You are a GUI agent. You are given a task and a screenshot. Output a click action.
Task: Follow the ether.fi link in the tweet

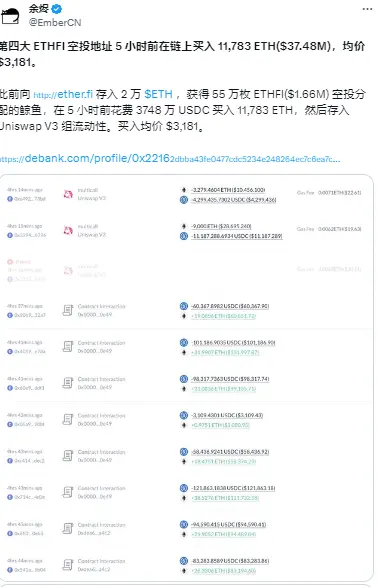pos(63,94)
